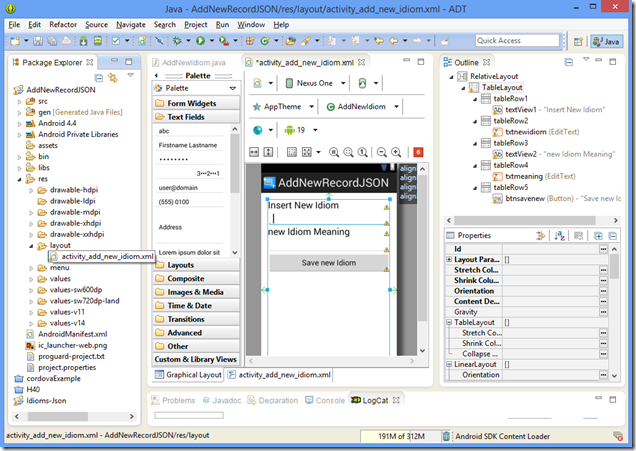Screen dimensions: 636x451
Task: Open the Refactor menu
Action: (63, 25)
